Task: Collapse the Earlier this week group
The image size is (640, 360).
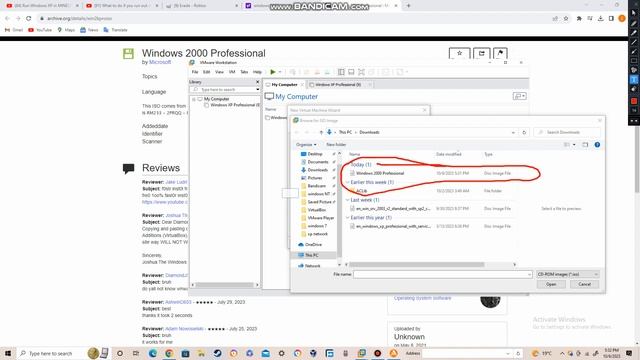Action: [347, 182]
